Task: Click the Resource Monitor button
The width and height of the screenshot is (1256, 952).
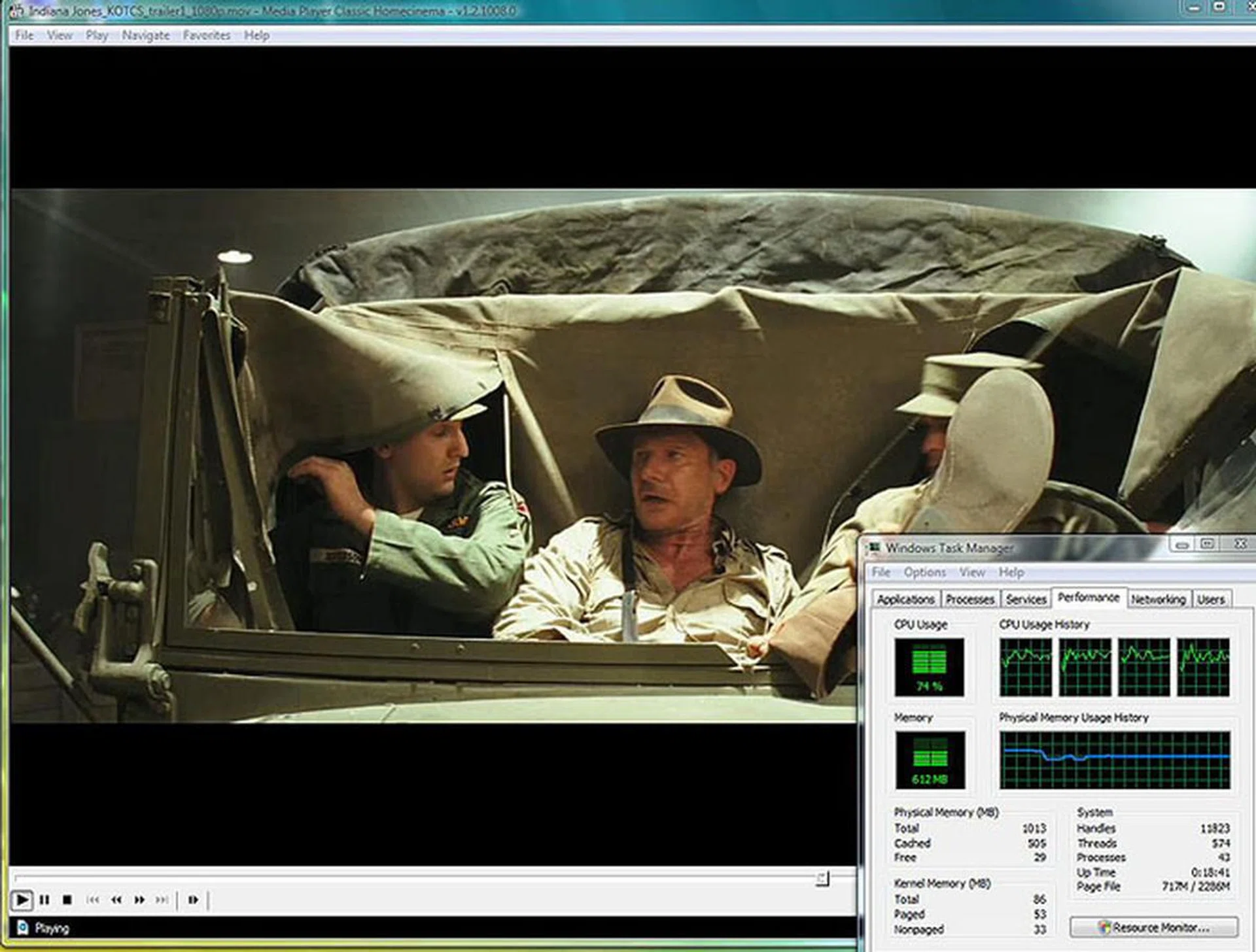Action: click(x=1154, y=927)
